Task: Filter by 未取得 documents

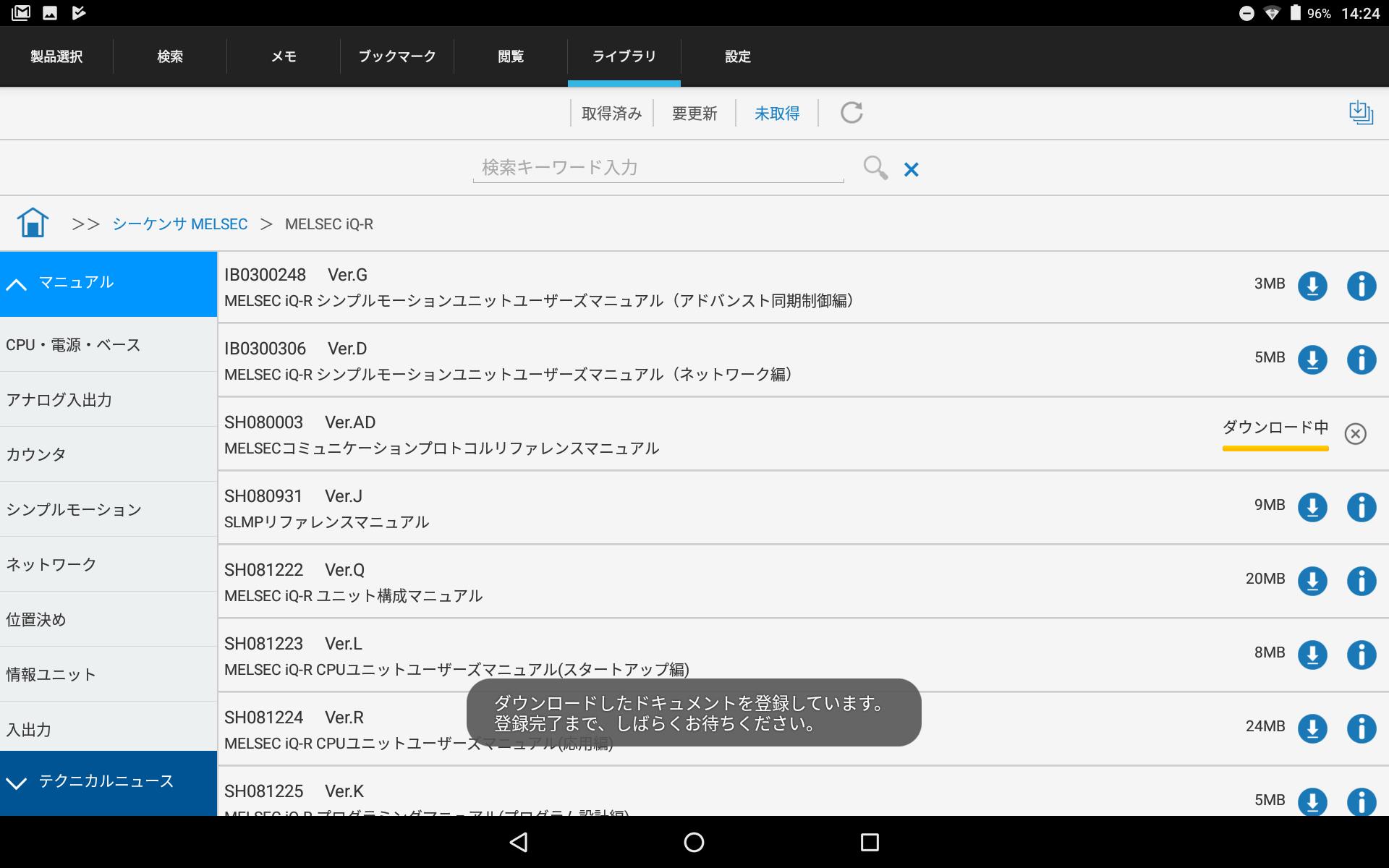Action: (x=777, y=114)
